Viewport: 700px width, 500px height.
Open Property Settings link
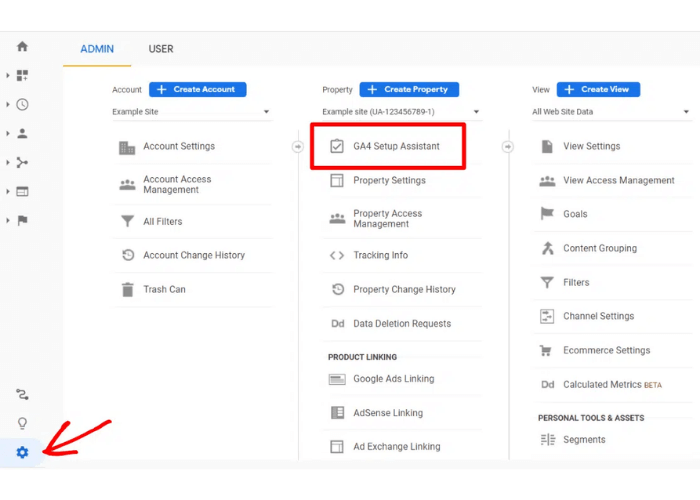[x=389, y=180]
